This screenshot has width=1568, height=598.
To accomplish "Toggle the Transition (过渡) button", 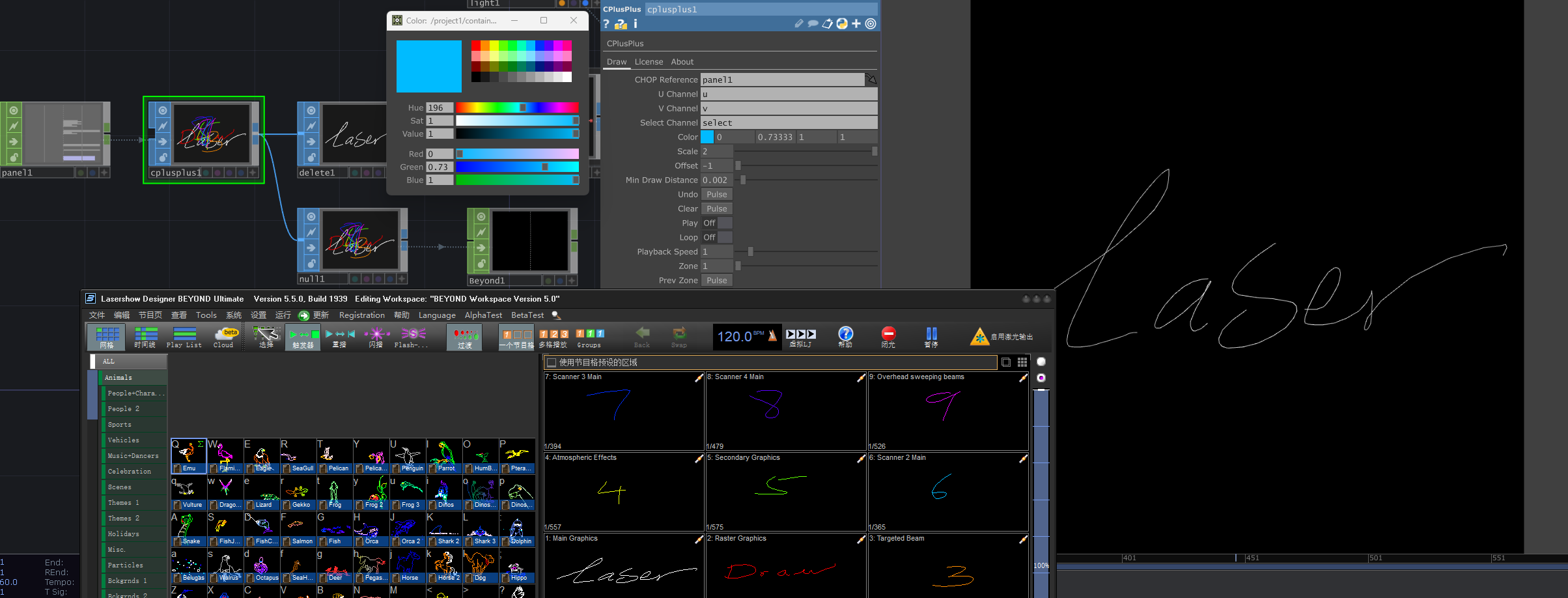I will coord(465,337).
